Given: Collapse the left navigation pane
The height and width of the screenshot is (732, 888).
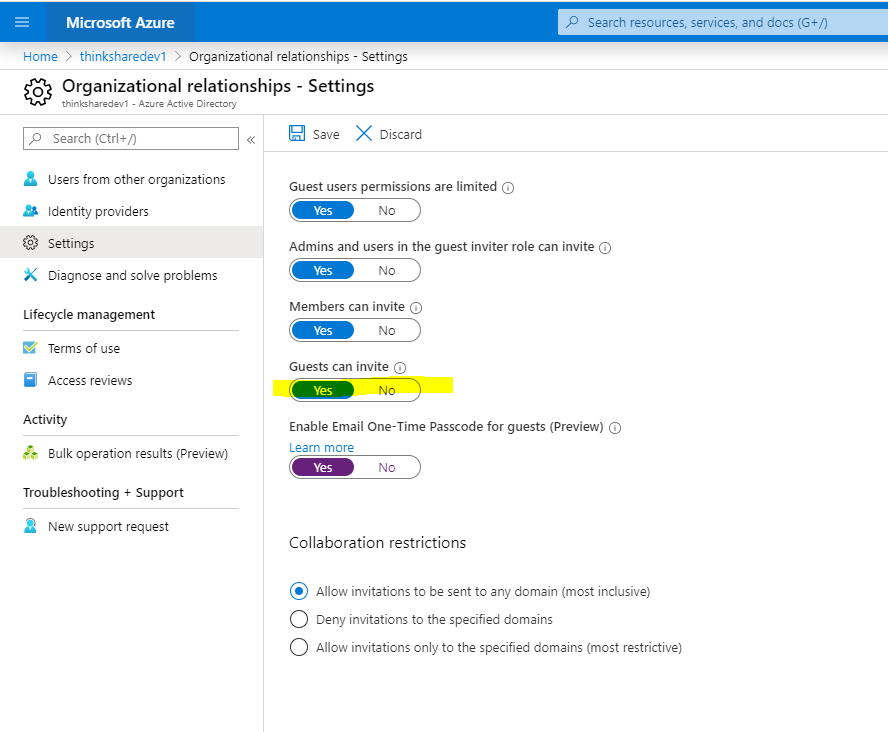Looking at the screenshot, I should [x=251, y=140].
